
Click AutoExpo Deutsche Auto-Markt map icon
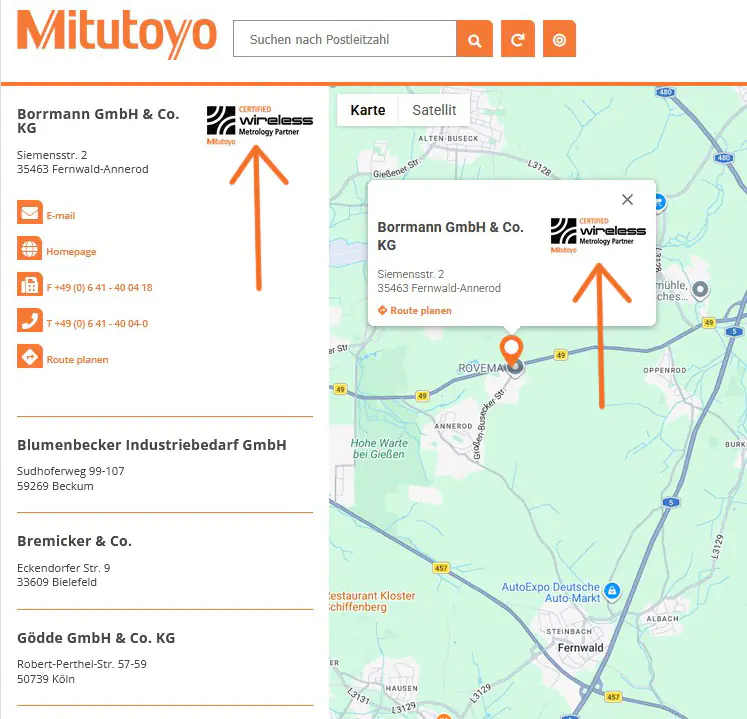pyautogui.click(x=612, y=591)
